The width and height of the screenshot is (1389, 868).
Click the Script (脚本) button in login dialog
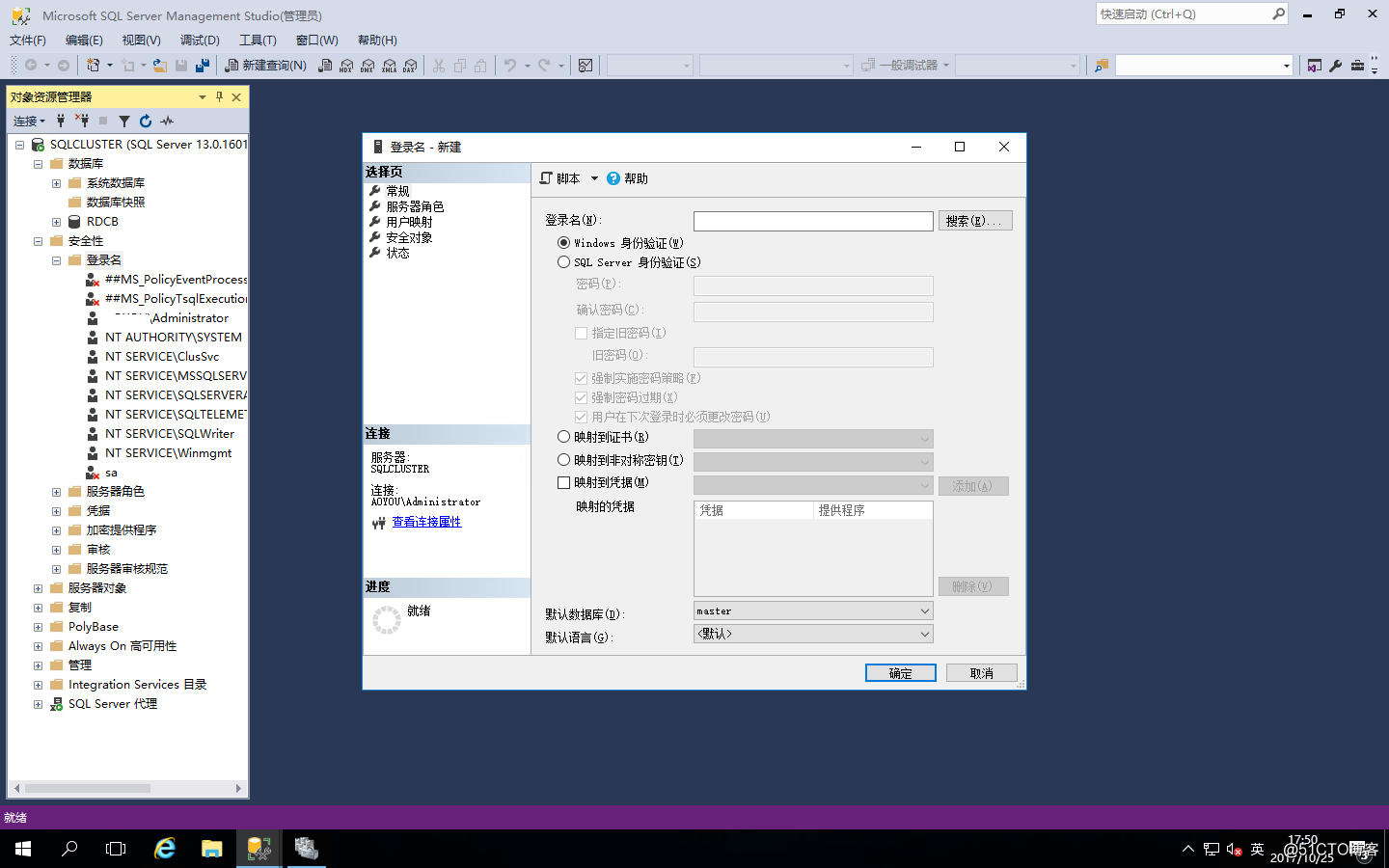(x=560, y=178)
